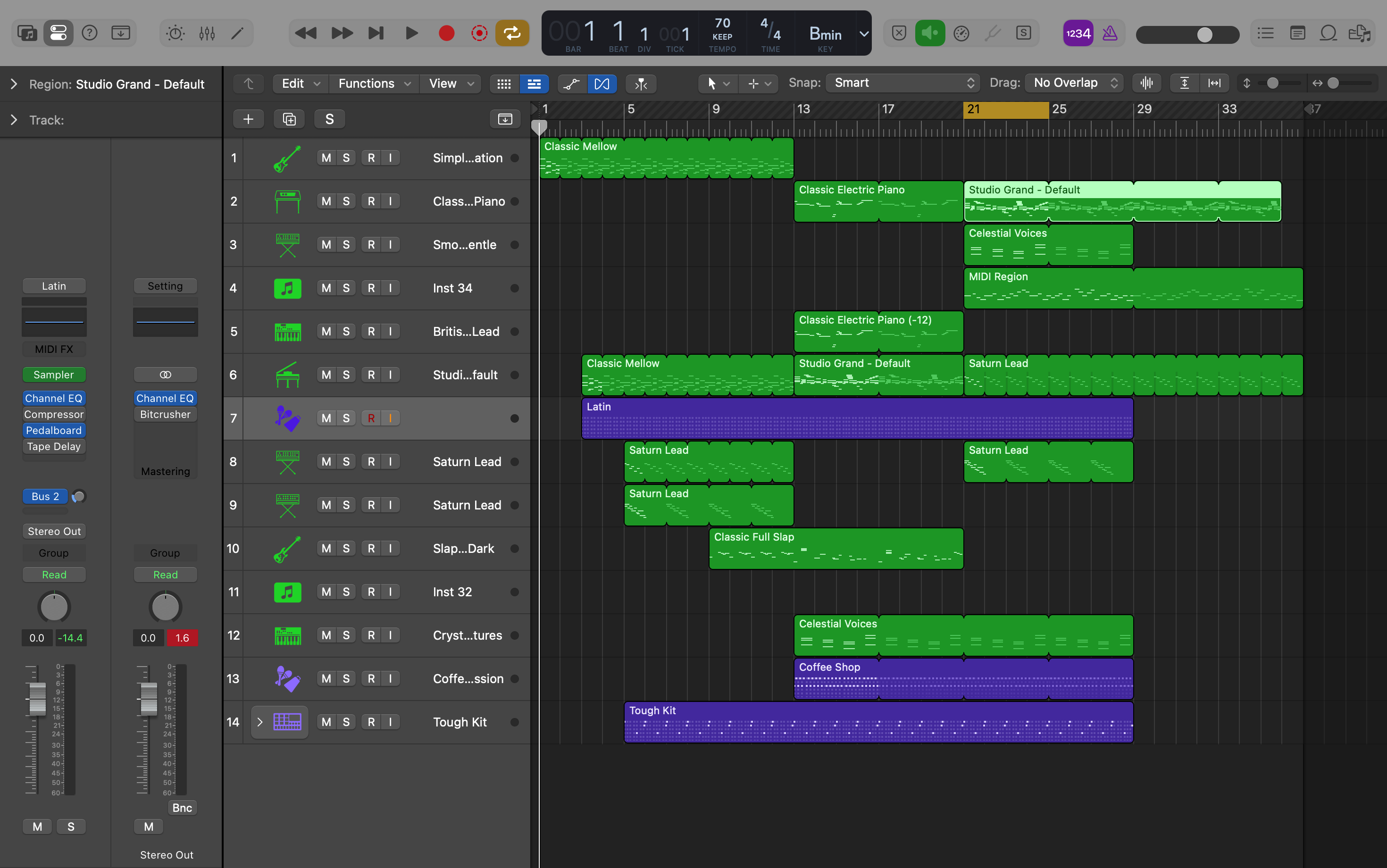
Task: Click the Bus 2 send button
Action: tap(45, 496)
